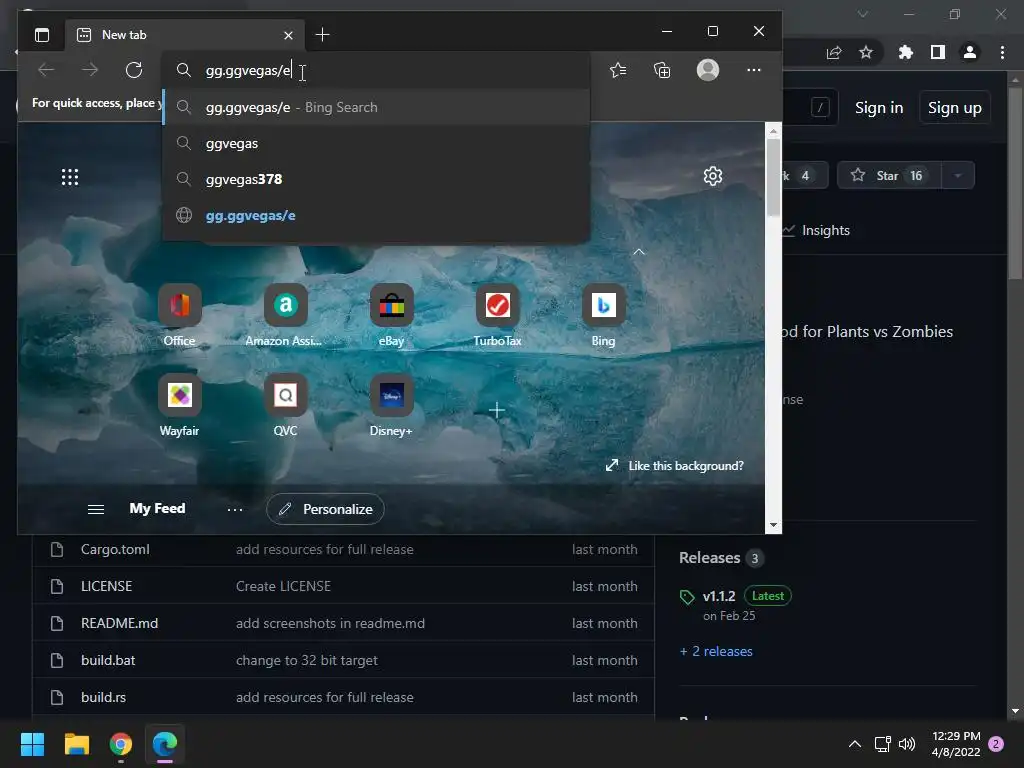Refresh the Edge page
The width and height of the screenshot is (1024, 768).
(134, 70)
